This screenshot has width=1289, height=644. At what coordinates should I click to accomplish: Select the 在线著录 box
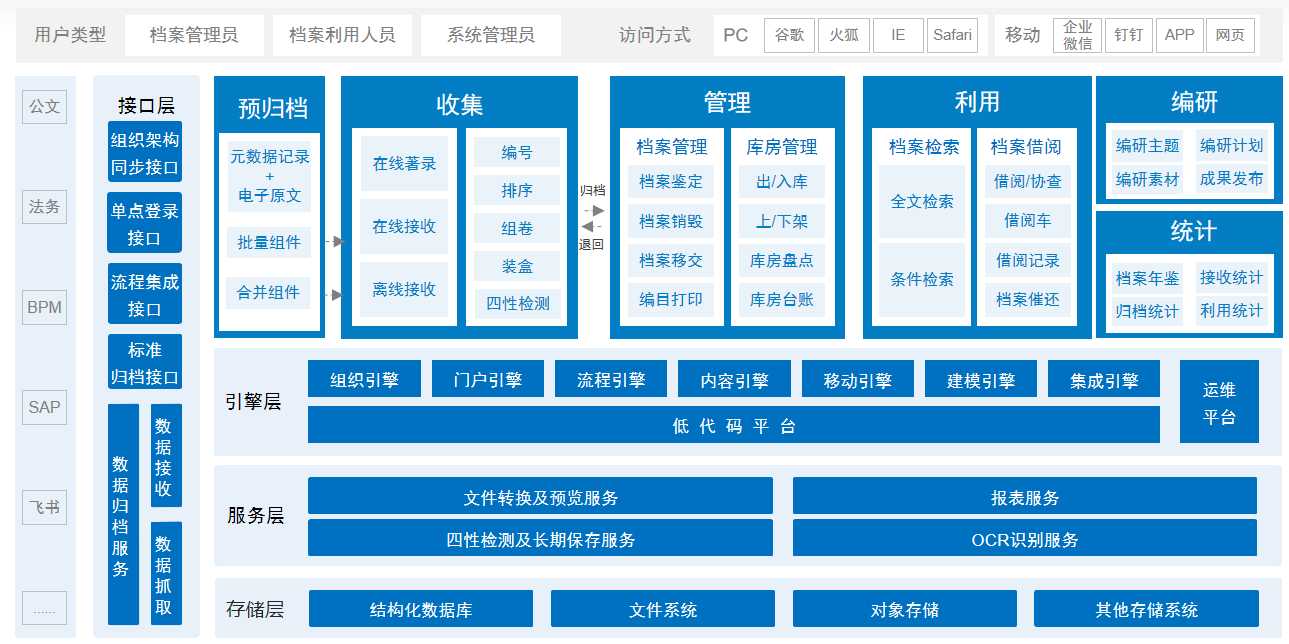404,164
